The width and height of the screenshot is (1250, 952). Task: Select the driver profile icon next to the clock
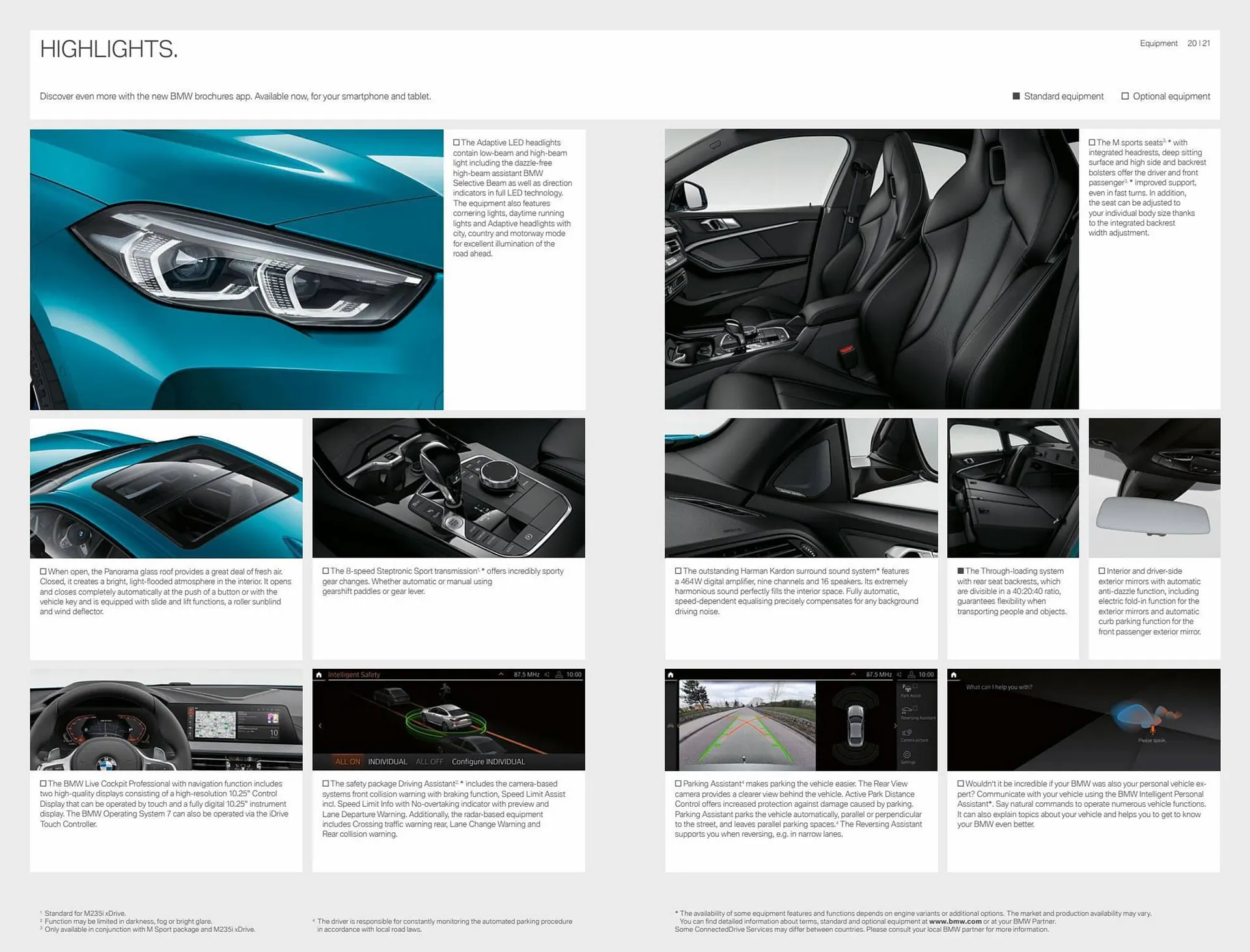(x=560, y=675)
